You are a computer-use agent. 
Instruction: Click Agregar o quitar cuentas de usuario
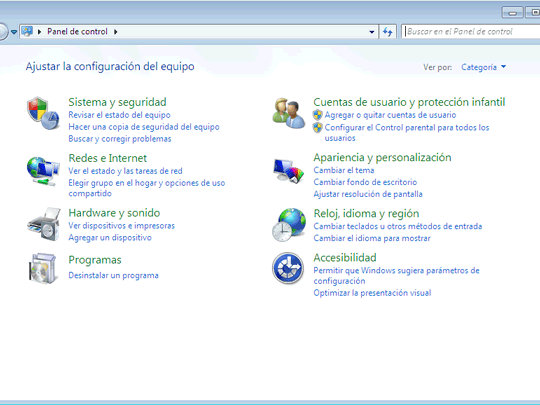[x=391, y=115]
